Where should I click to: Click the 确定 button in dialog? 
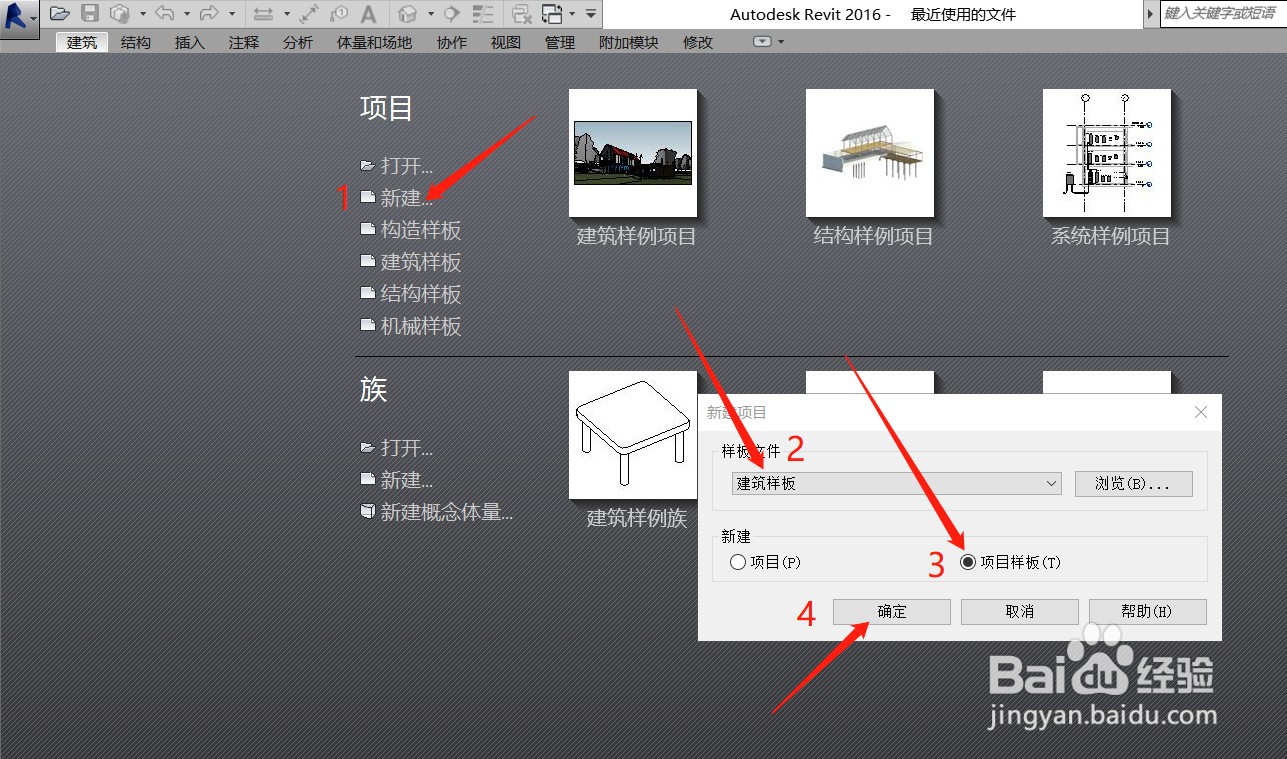click(891, 611)
